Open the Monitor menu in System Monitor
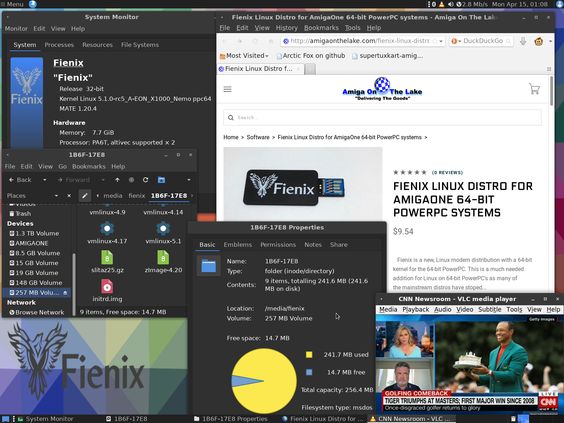 point(16,28)
